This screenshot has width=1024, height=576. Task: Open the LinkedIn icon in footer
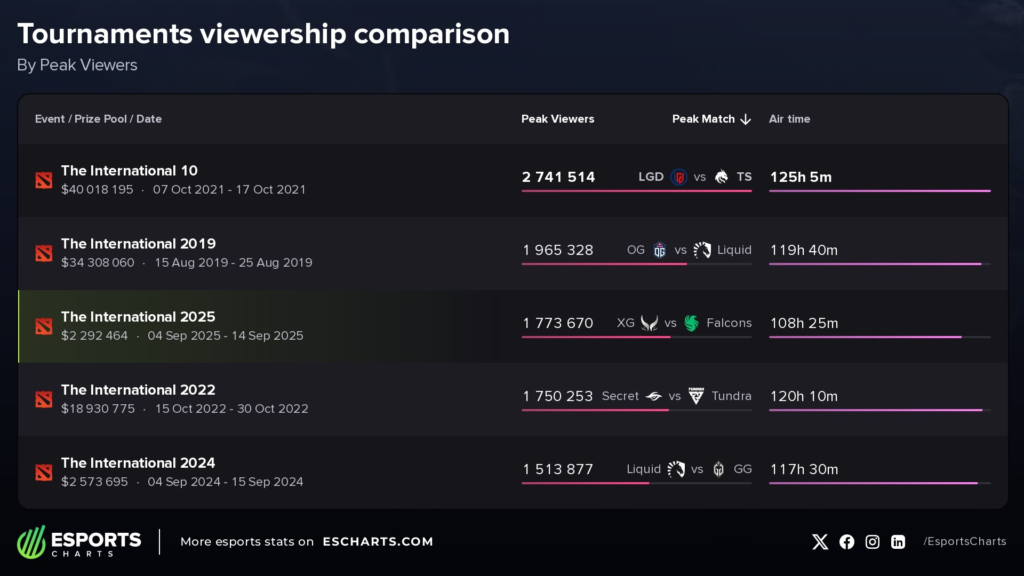(x=898, y=542)
